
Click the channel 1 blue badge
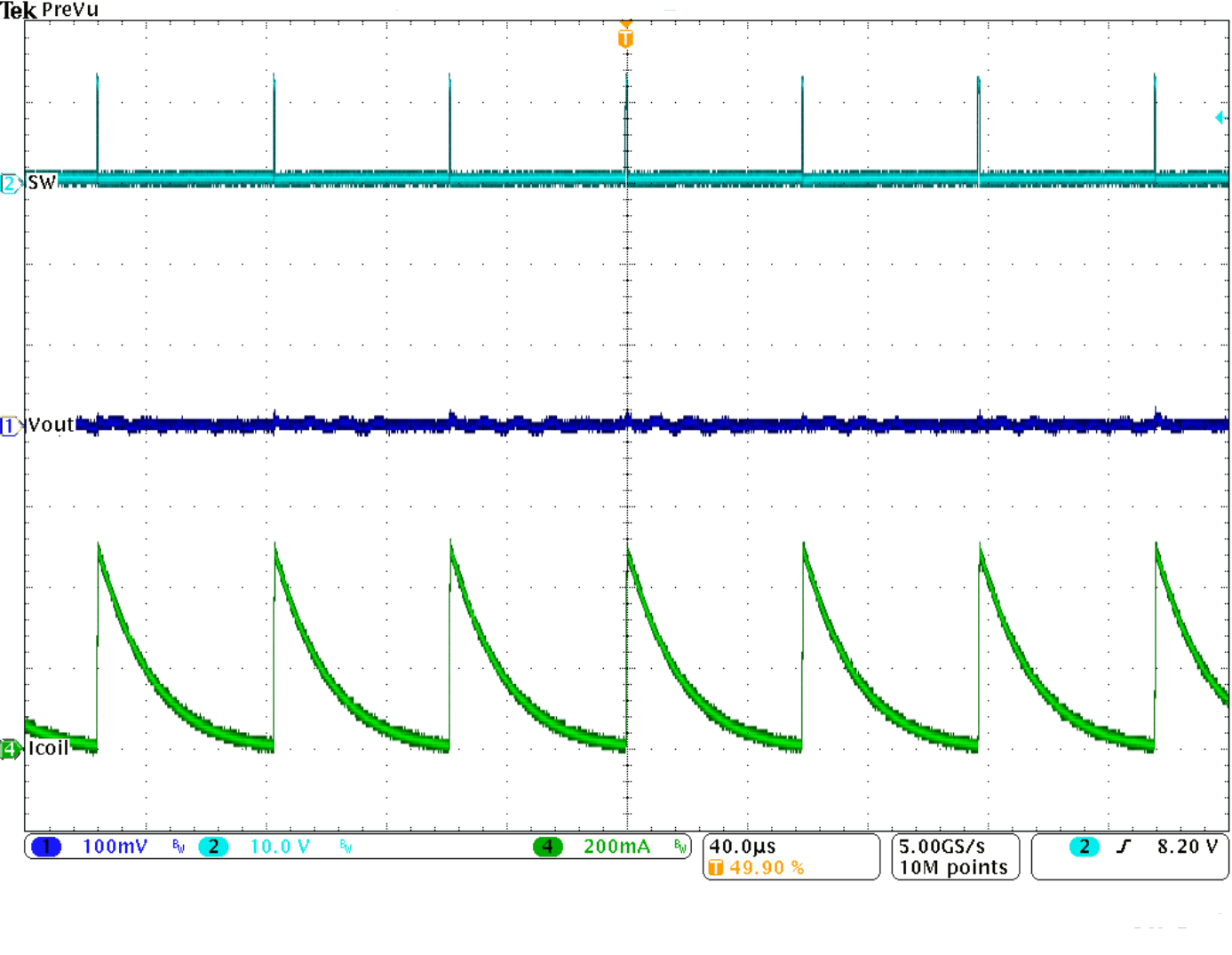pos(46,847)
